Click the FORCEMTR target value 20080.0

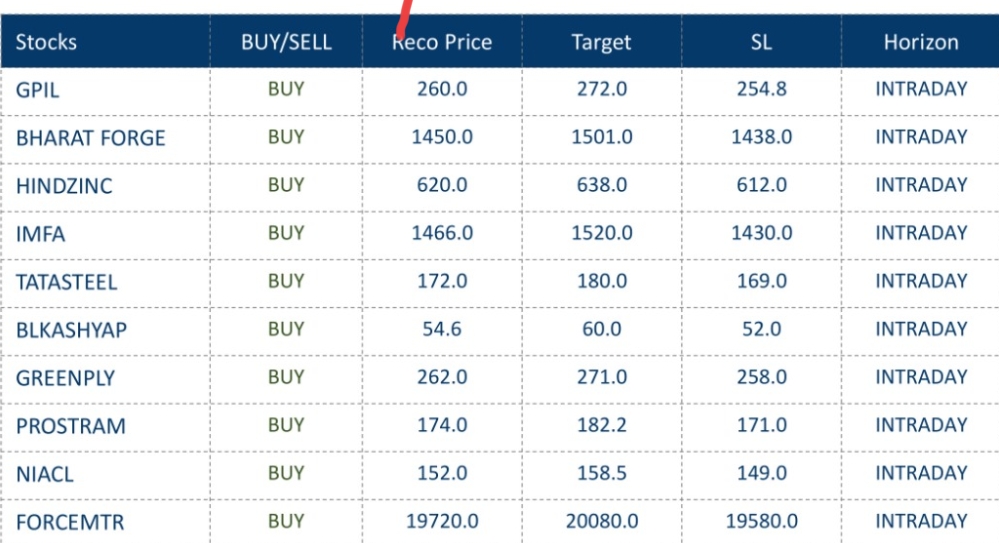[602, 521]
